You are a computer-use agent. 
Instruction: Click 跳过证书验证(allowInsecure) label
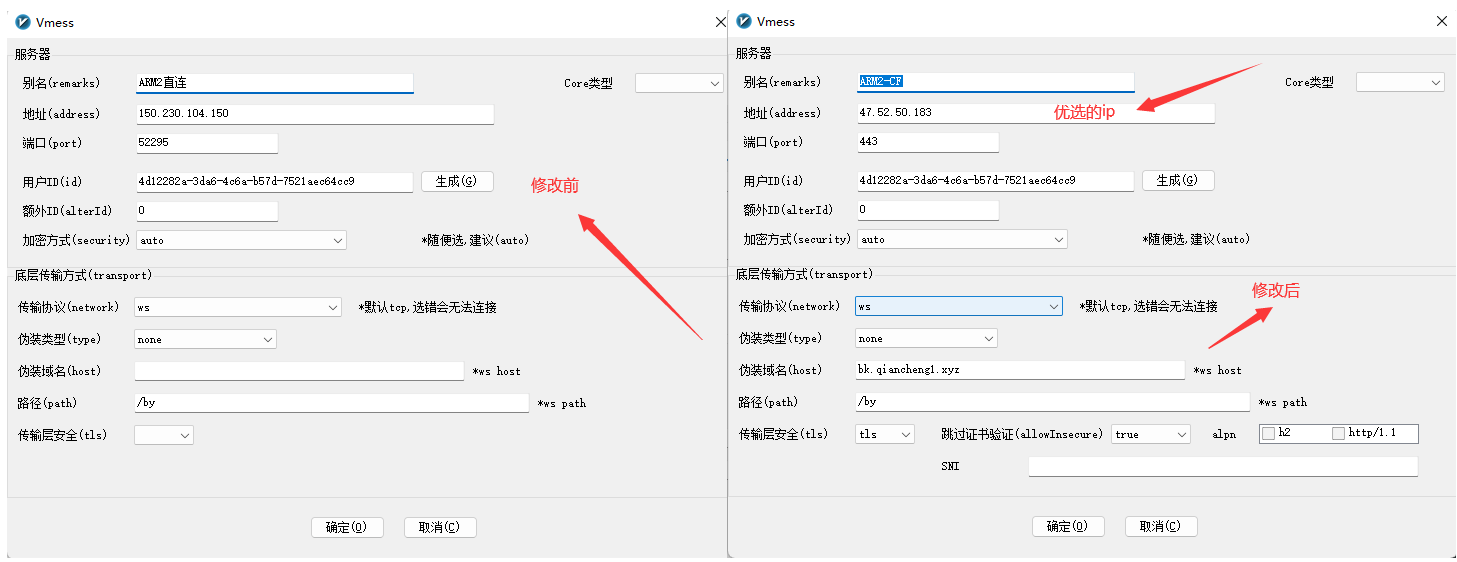[x=1022, y=435]
